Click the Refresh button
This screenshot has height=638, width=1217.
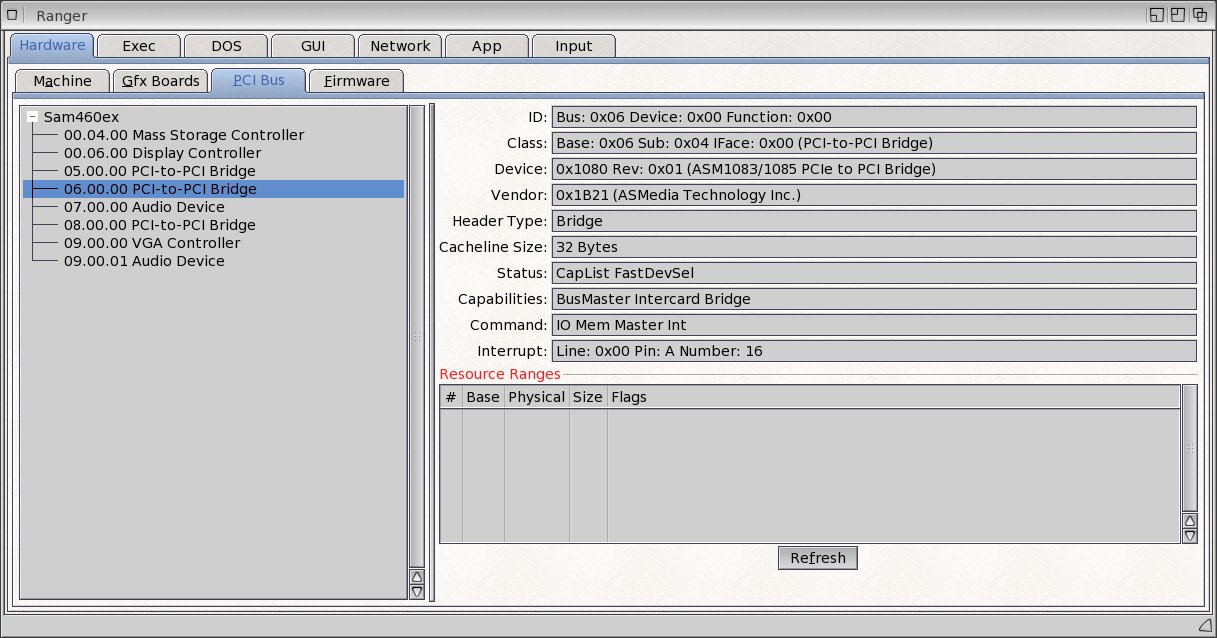click(817, 558)
